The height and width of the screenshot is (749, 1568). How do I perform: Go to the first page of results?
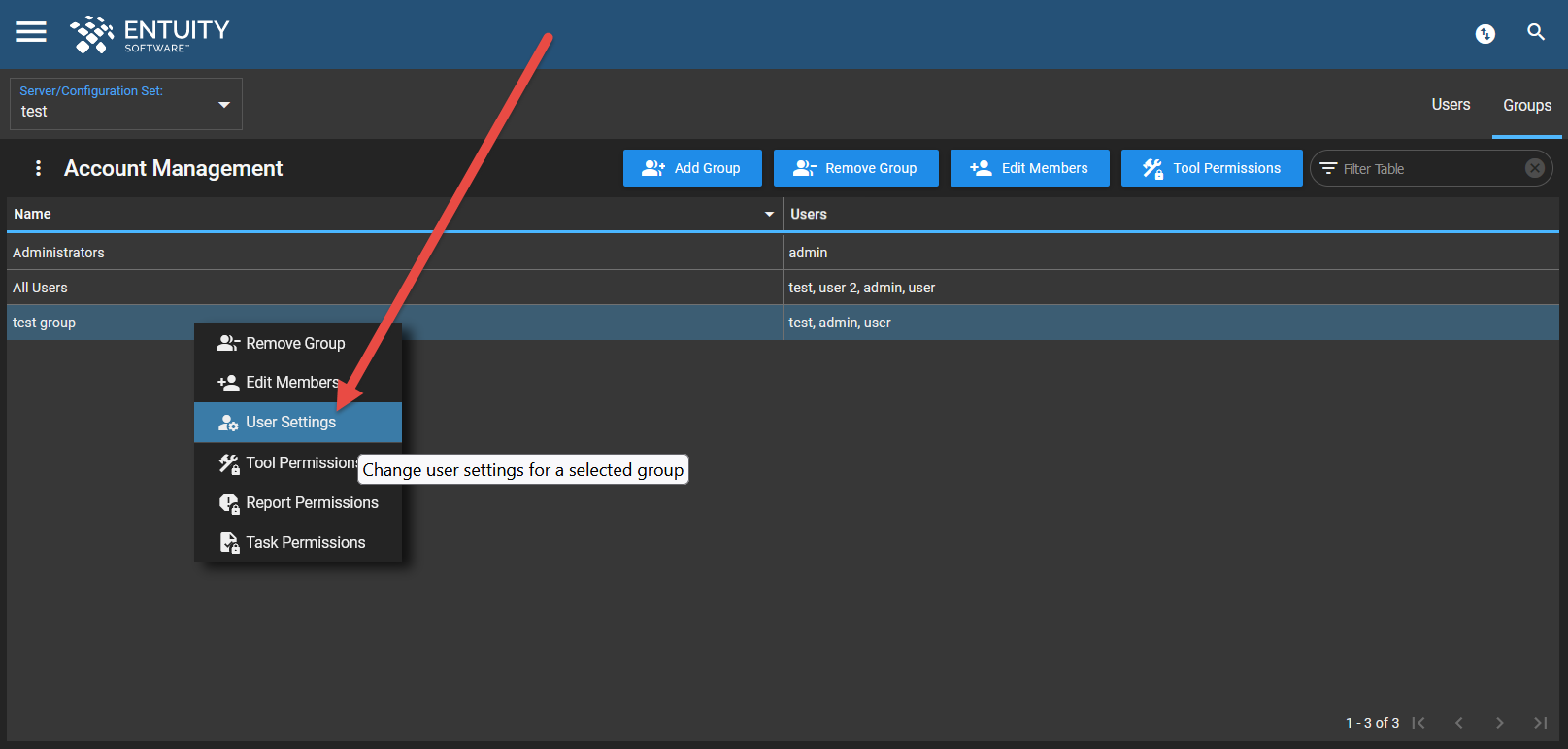coord(1418,723)
